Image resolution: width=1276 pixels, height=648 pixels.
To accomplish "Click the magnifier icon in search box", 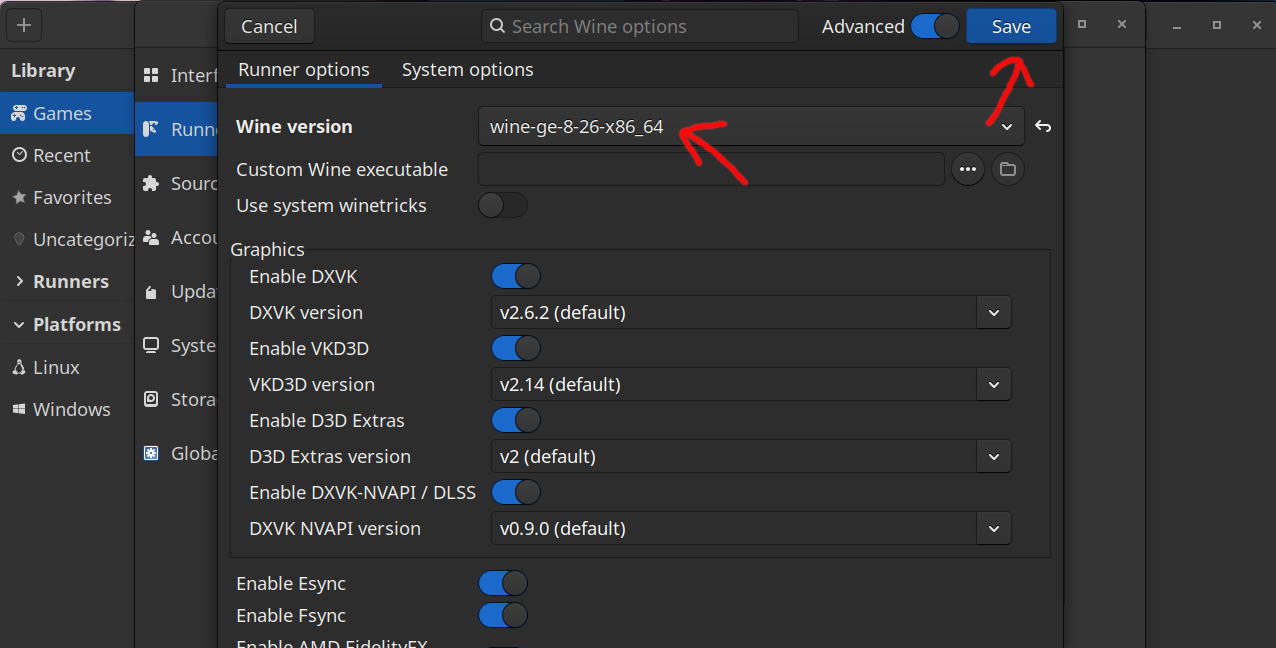I will (498, 27).
